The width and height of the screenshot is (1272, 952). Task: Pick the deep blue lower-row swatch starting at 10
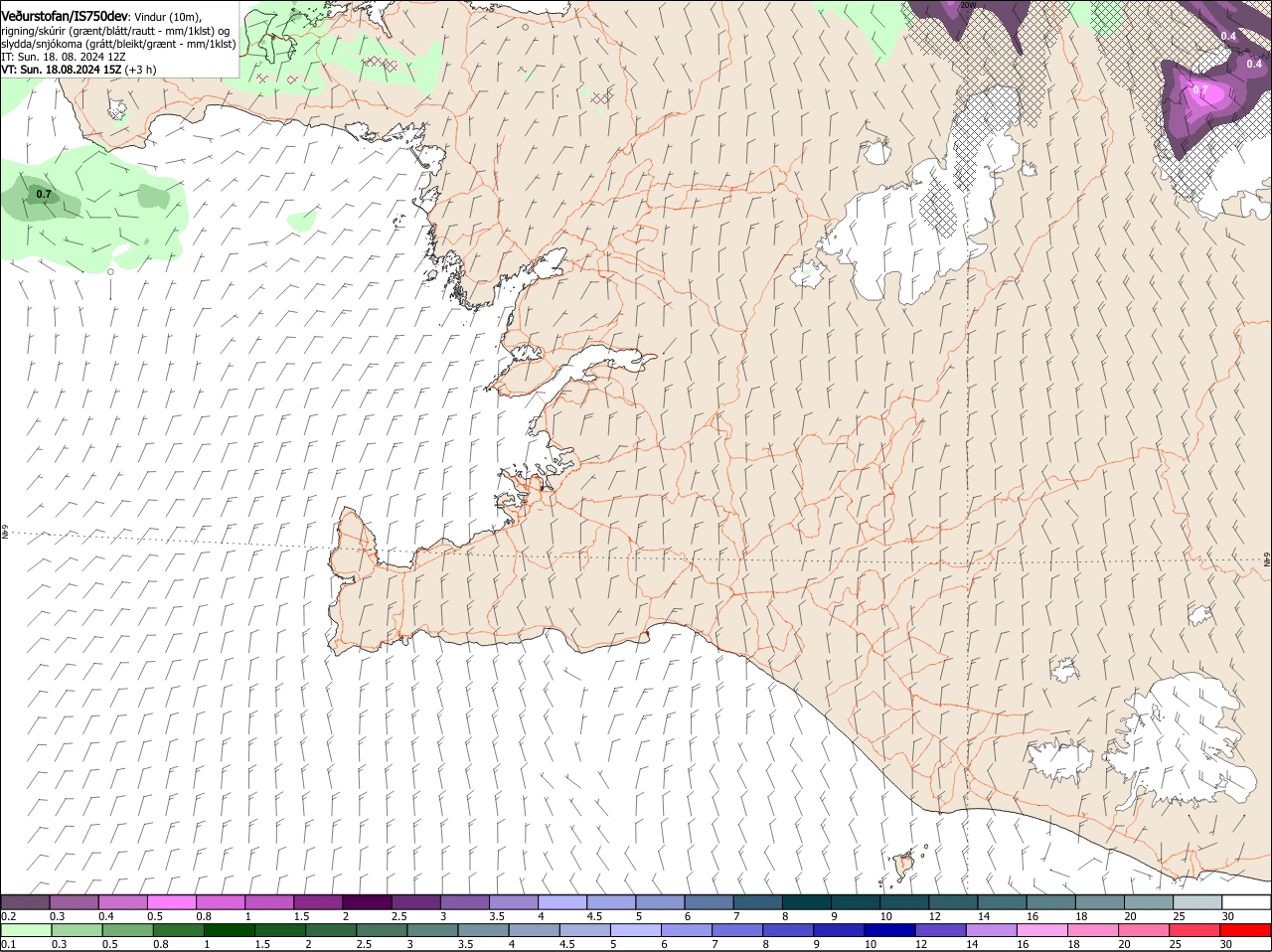point(891,930)
